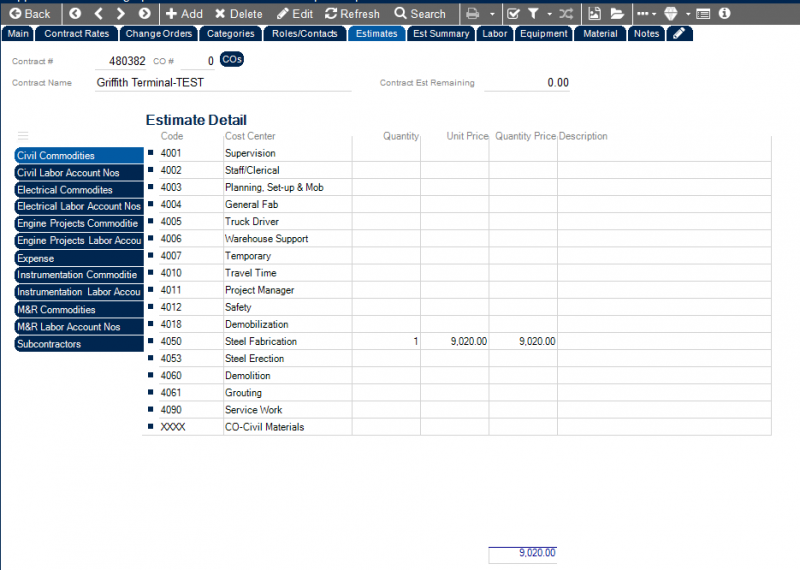
Task: Select Instrumentation Labor Accou category
Action: pos(79,292)
